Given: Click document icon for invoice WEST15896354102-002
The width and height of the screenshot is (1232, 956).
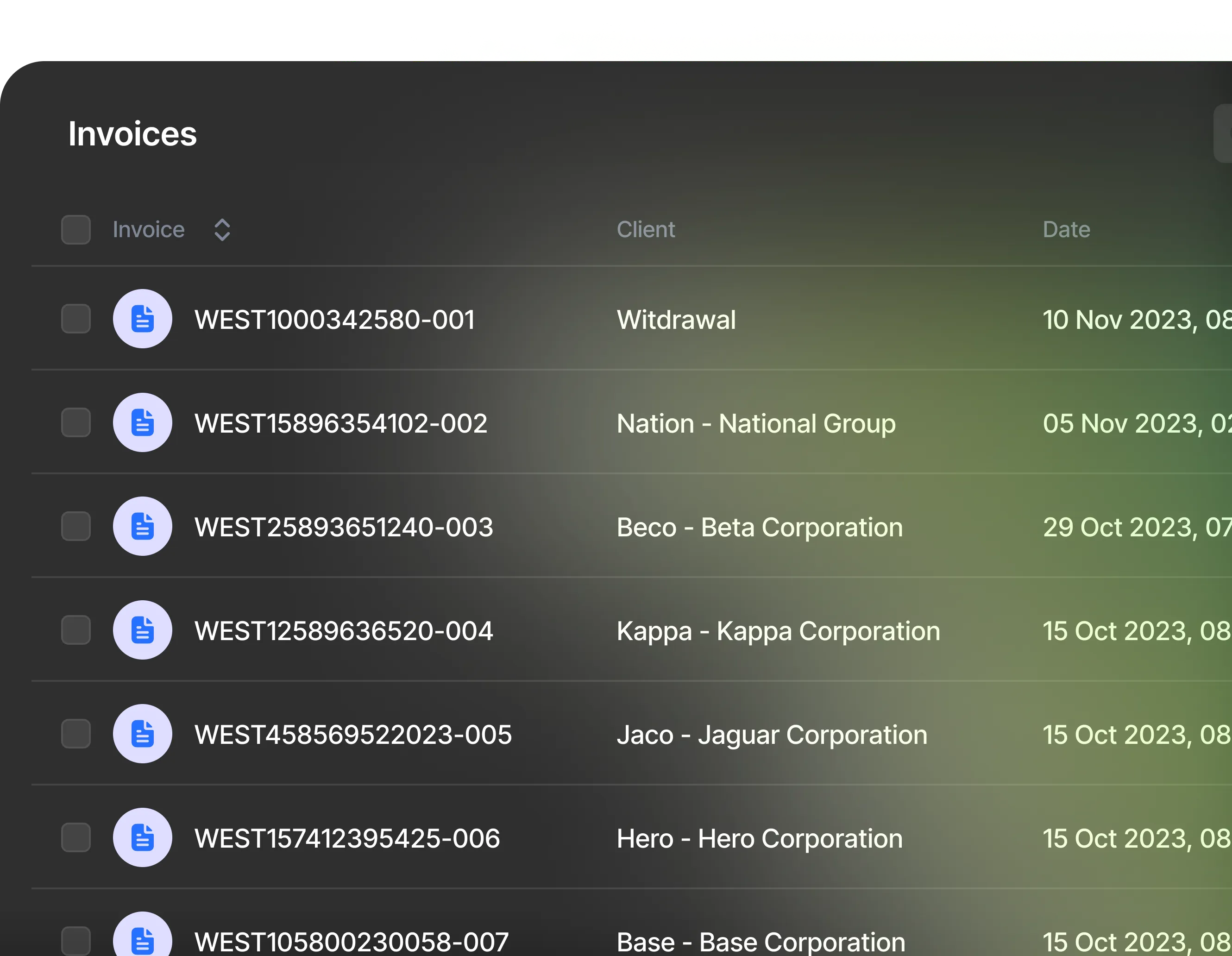Looking at the screenshot, I should (x=142, y=422).
